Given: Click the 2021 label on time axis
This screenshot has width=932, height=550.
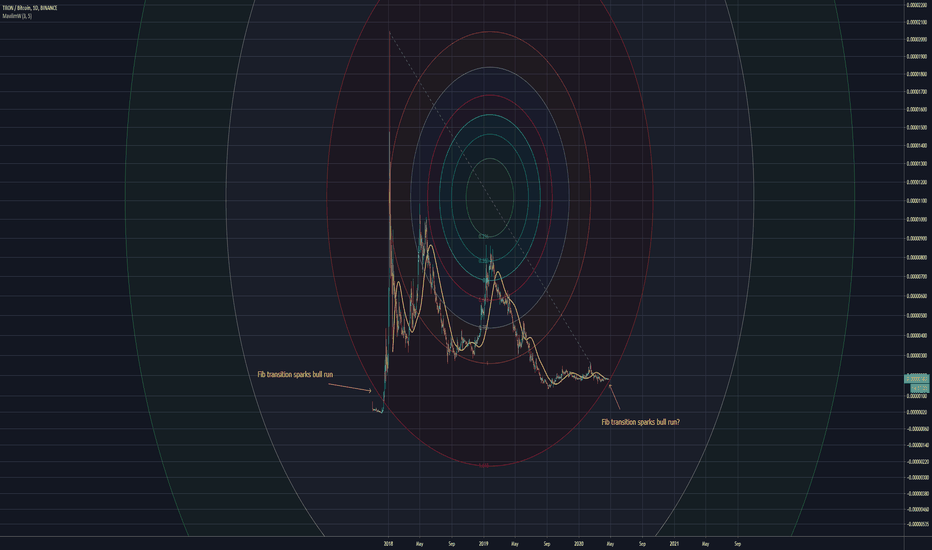Looking at the screenshot, I should tap(674, 543).
